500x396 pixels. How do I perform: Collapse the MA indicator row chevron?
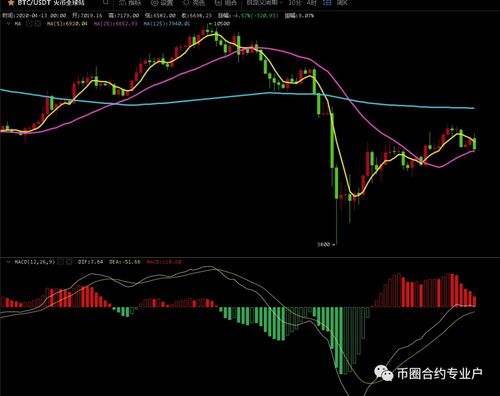coord(9,24)
